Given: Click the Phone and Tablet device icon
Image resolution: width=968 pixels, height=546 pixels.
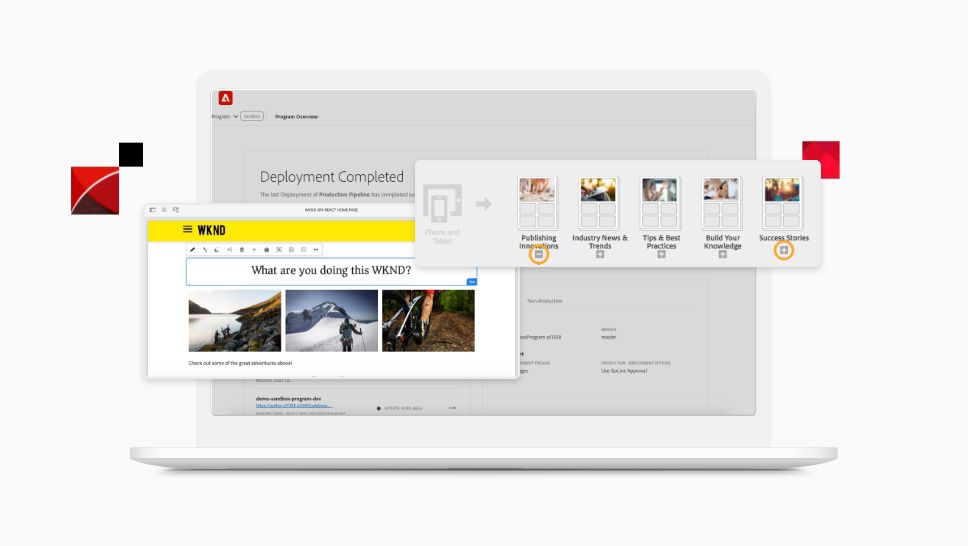Looking at the screenshot, I should tap(442, 203).
